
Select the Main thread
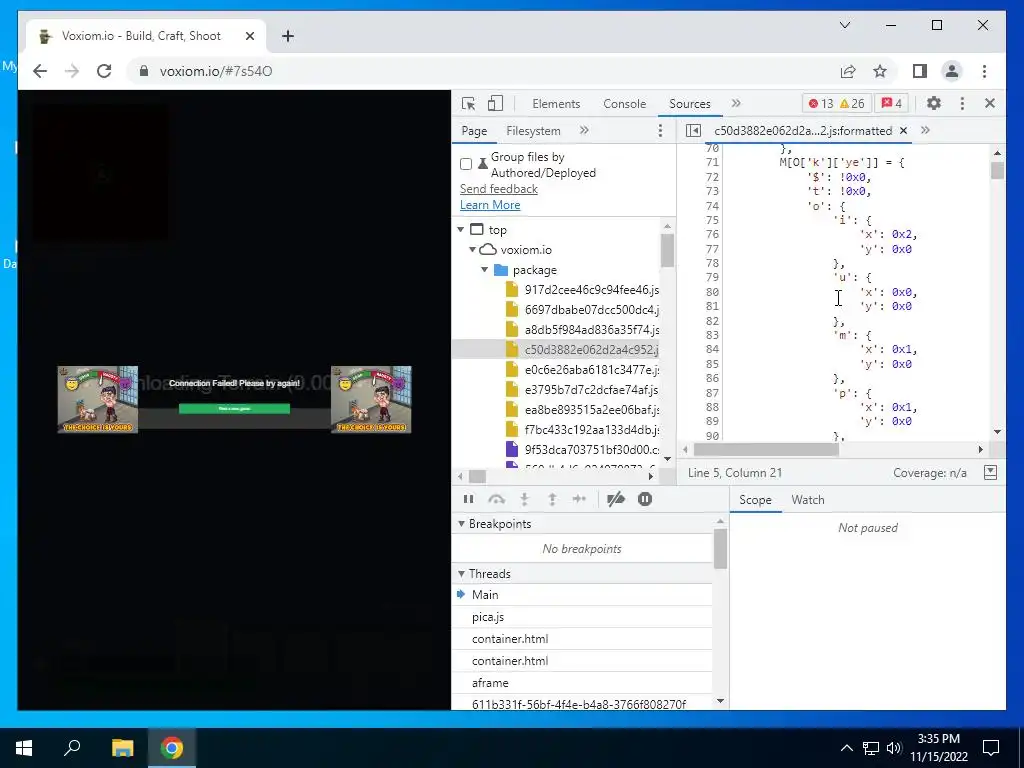[x=485, y=595]
